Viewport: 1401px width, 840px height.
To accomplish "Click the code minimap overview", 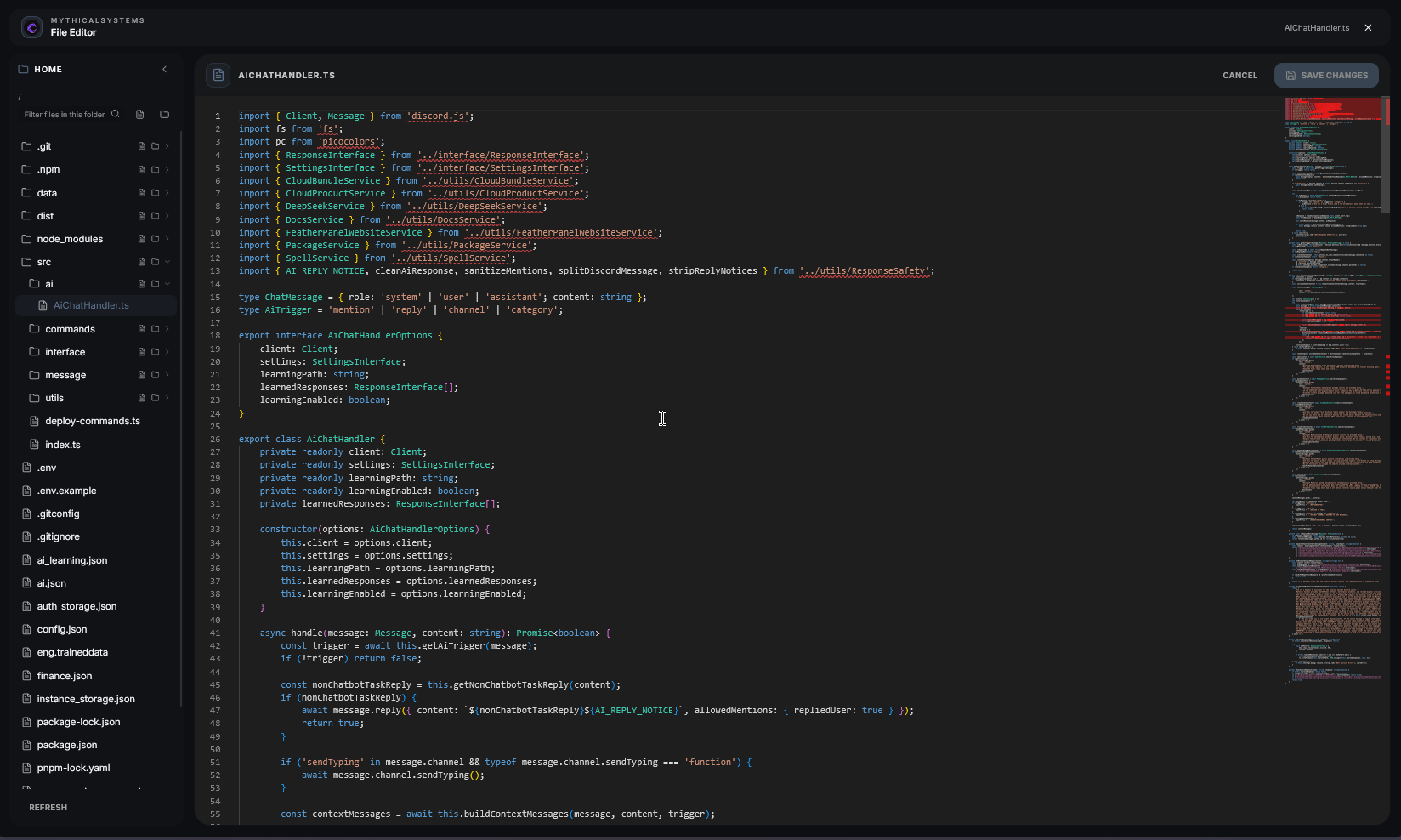I will tap(1332, 391).
